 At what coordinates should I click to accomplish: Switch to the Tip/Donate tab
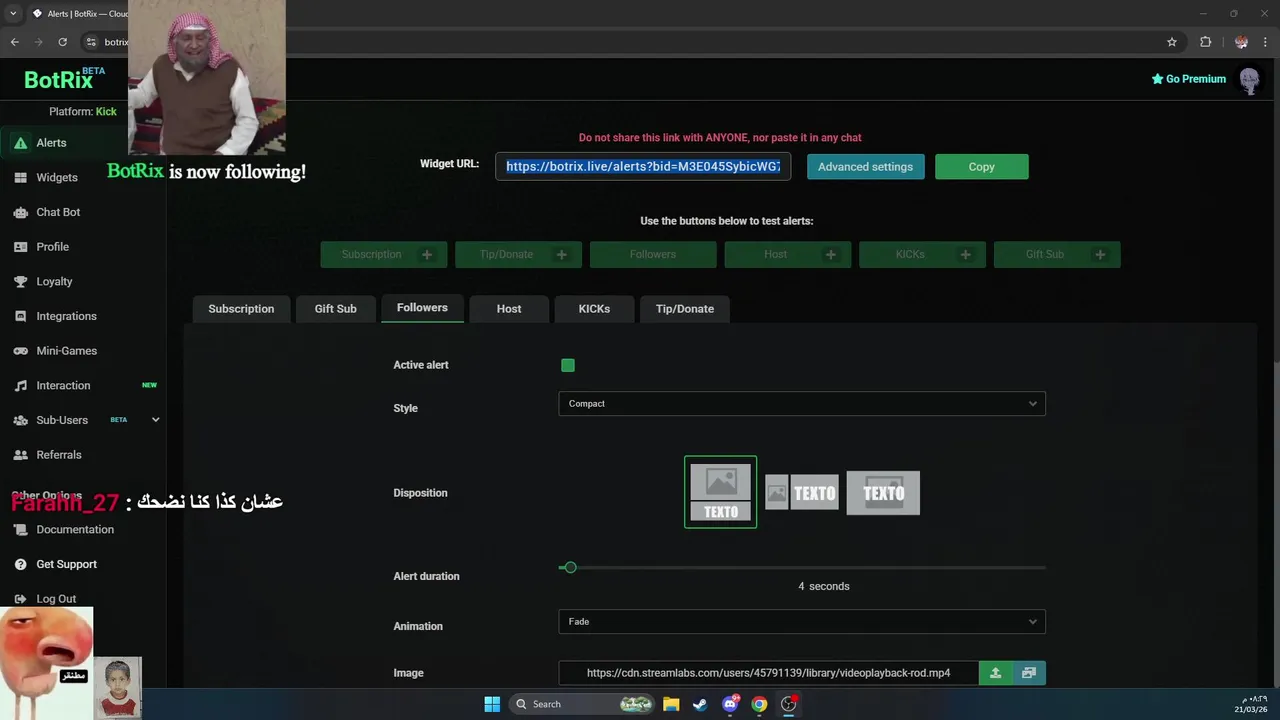coord(685,309)
